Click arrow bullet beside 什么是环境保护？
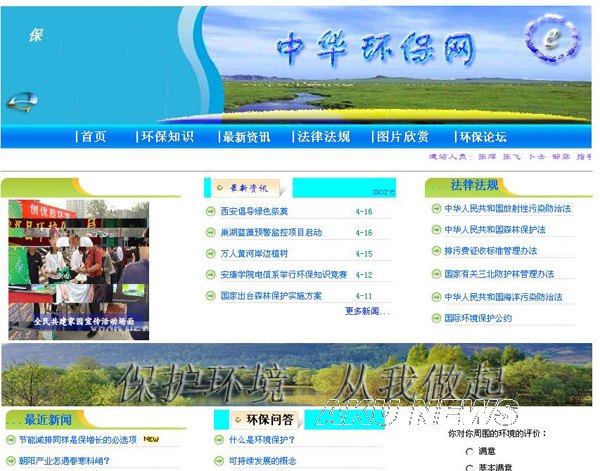This screenshot has width=600, height=471. click(219, 440)
